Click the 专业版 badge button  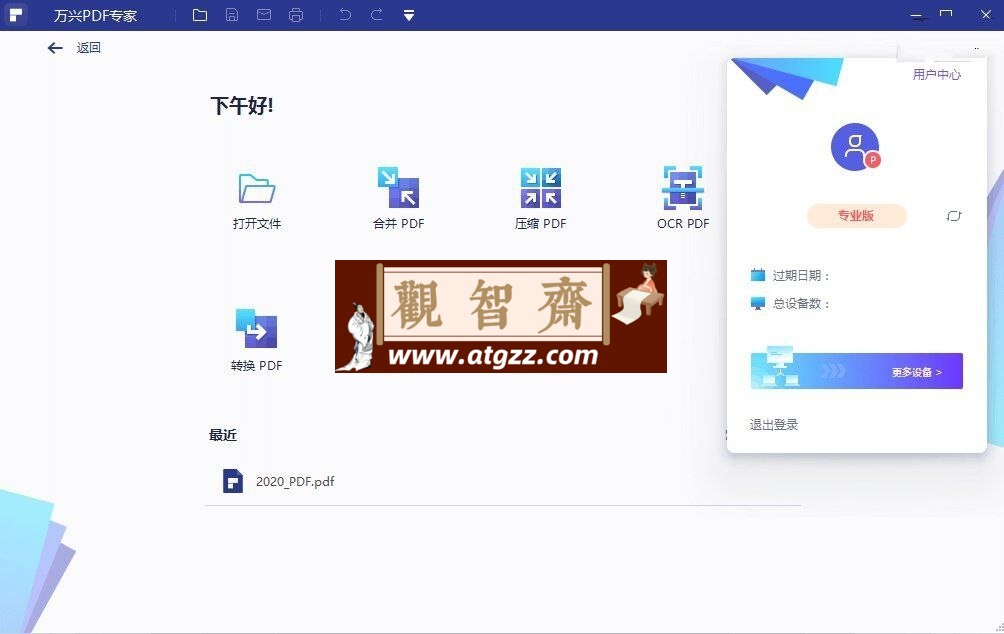coord(856,216)
